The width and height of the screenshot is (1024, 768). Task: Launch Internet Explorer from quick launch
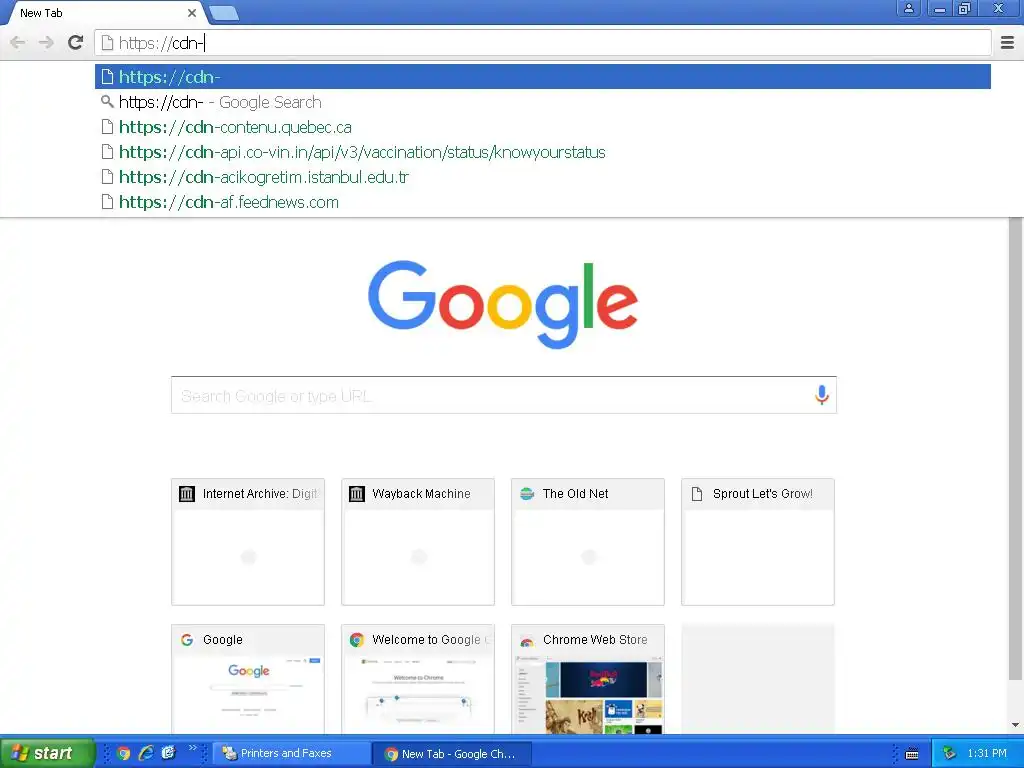point(146,753)
